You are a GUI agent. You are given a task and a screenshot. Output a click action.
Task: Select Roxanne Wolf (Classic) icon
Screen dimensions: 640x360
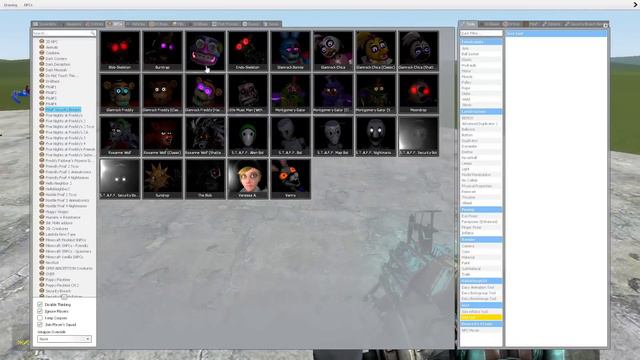162,136
